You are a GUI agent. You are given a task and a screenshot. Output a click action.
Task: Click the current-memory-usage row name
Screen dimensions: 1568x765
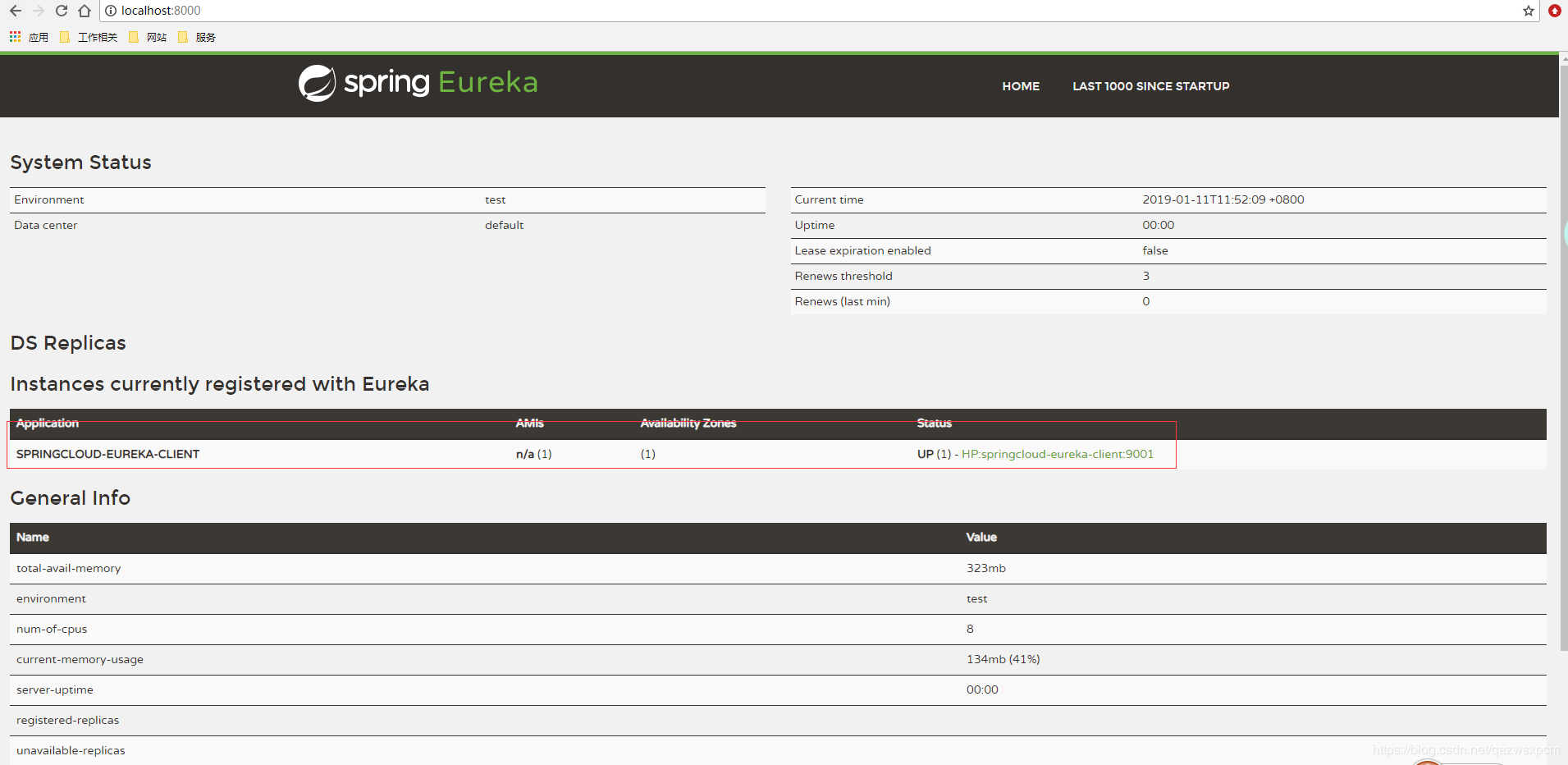click(x=80, y=659)
